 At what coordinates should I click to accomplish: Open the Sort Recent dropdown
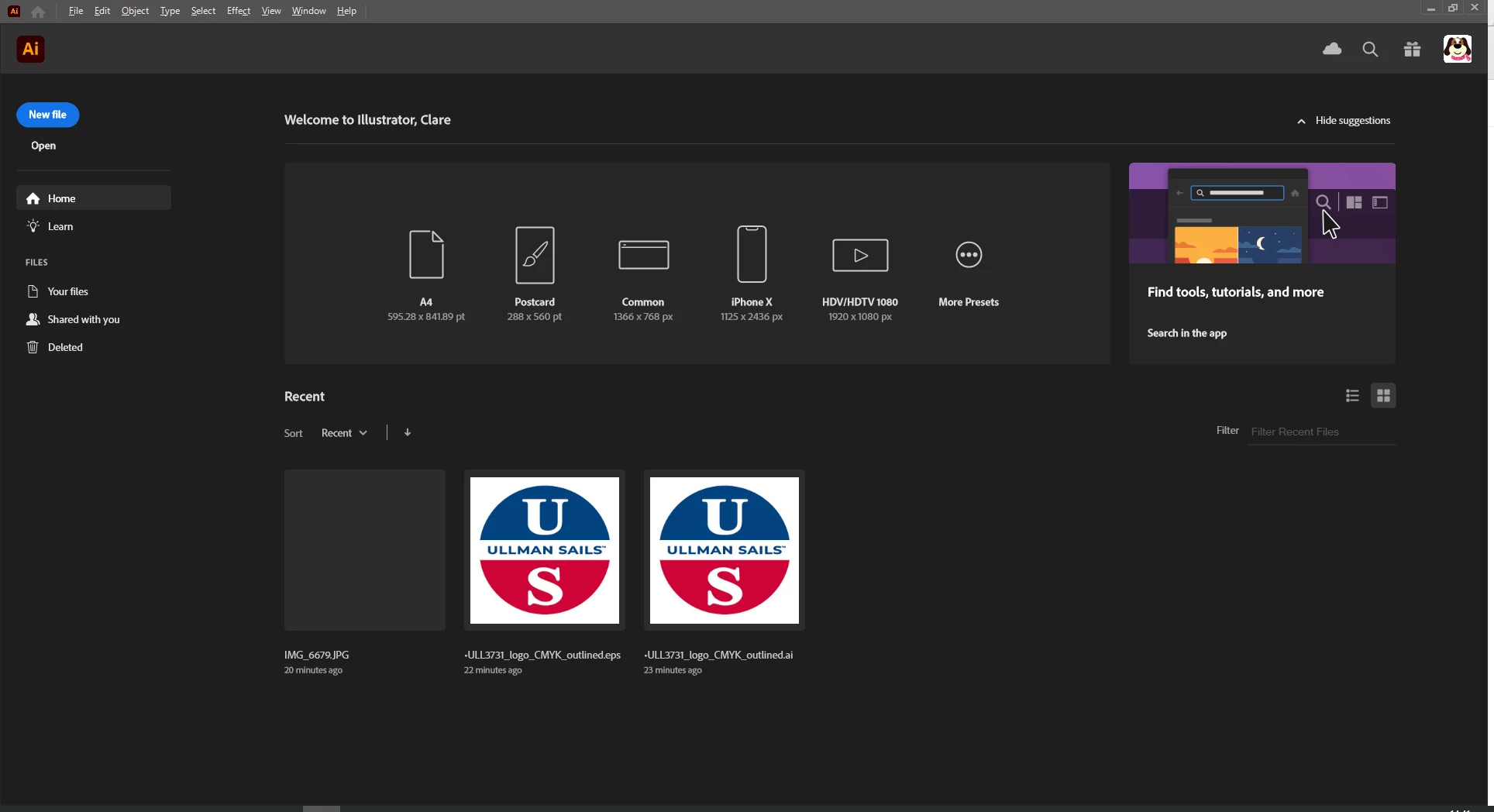(x=344, y=433)
